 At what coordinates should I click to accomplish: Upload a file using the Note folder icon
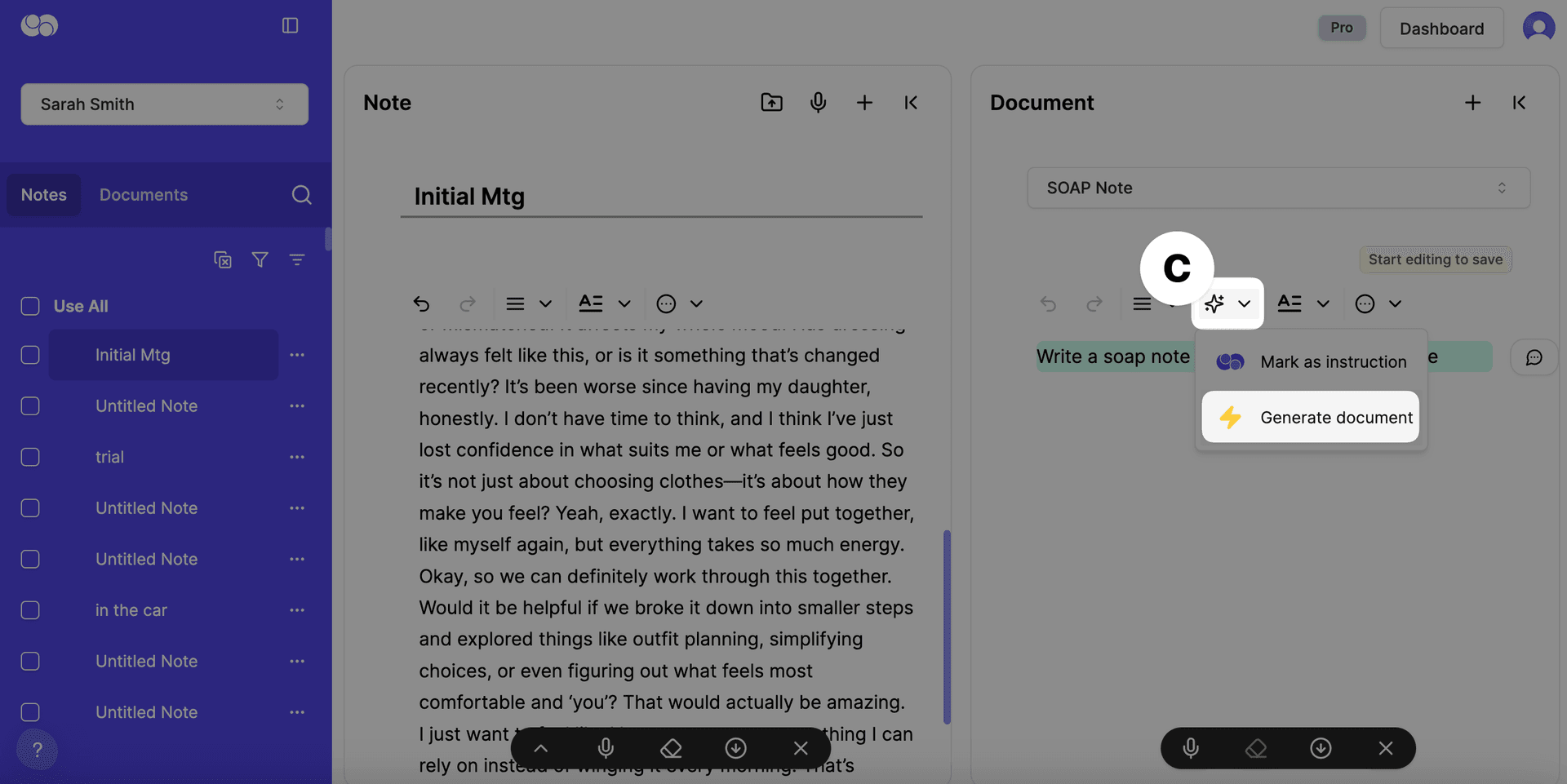(x=771, y=102)
